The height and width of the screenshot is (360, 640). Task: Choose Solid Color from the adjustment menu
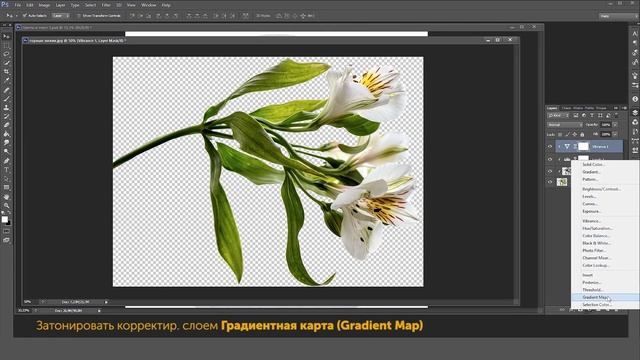tap(605, 164)
